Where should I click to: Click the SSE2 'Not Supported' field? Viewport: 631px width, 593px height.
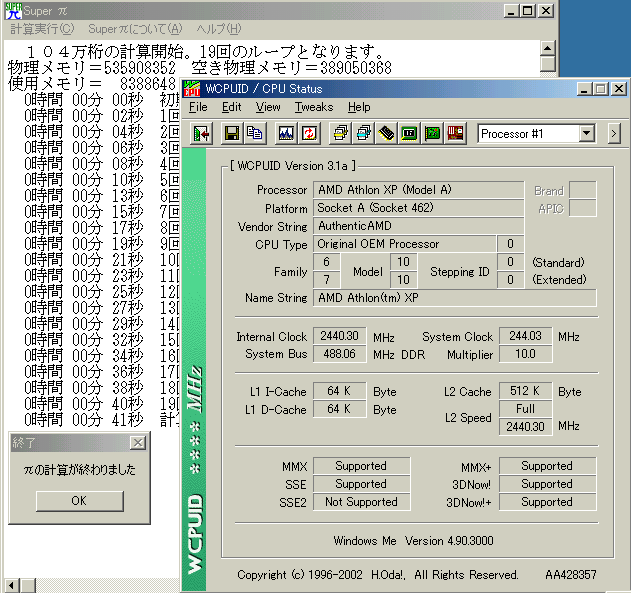[361, 502]
